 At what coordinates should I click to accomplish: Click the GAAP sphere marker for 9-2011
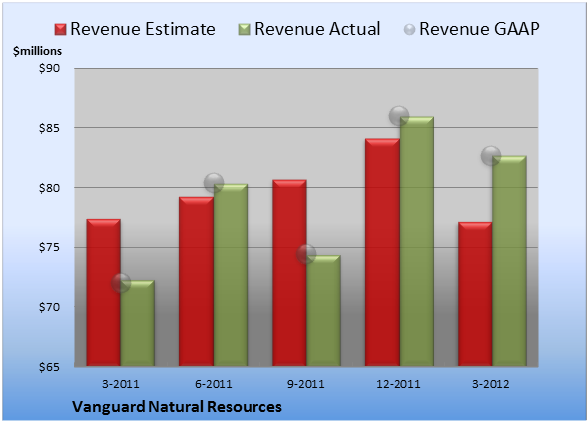306,254
